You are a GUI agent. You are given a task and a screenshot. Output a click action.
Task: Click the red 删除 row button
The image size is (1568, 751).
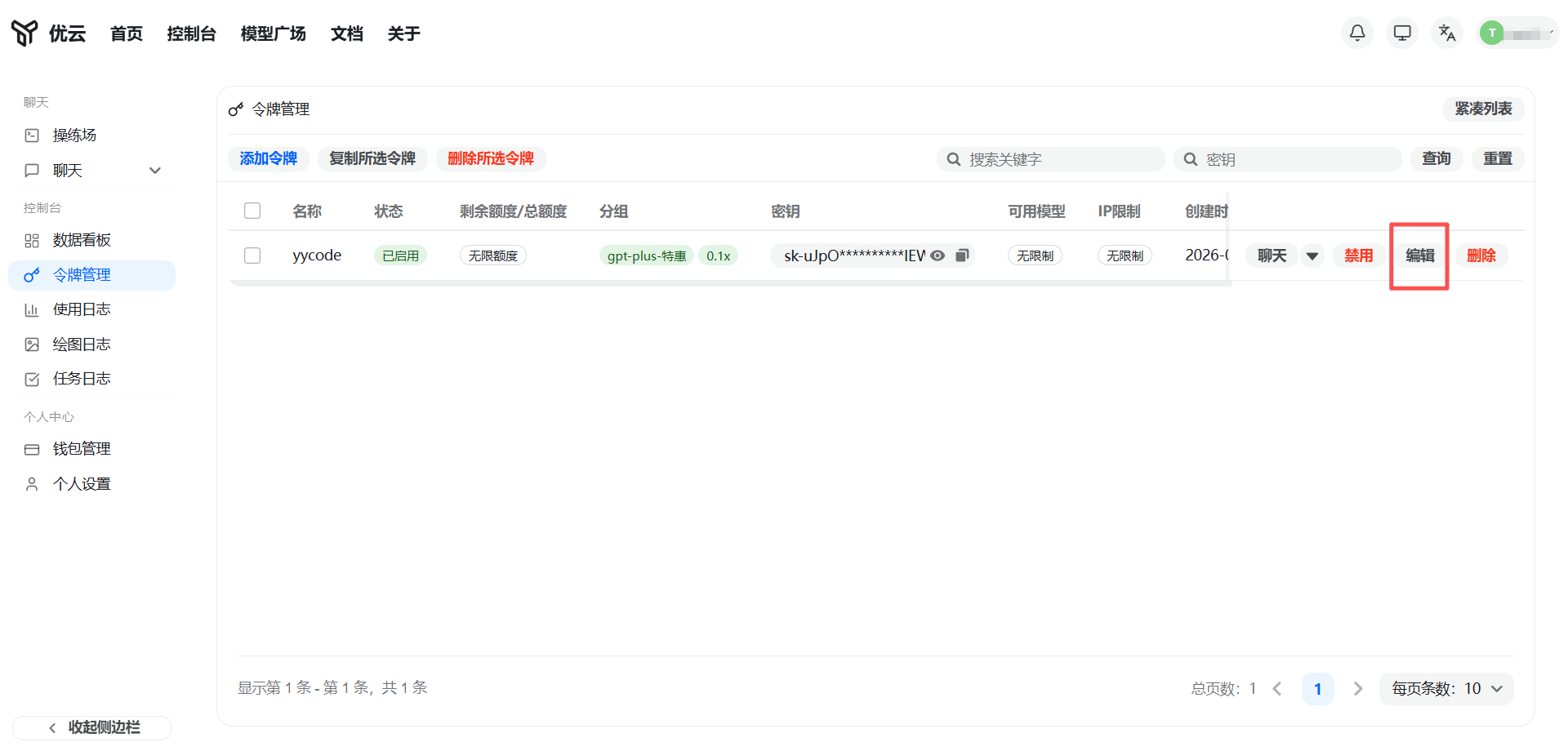click(x=1481, y=256)
